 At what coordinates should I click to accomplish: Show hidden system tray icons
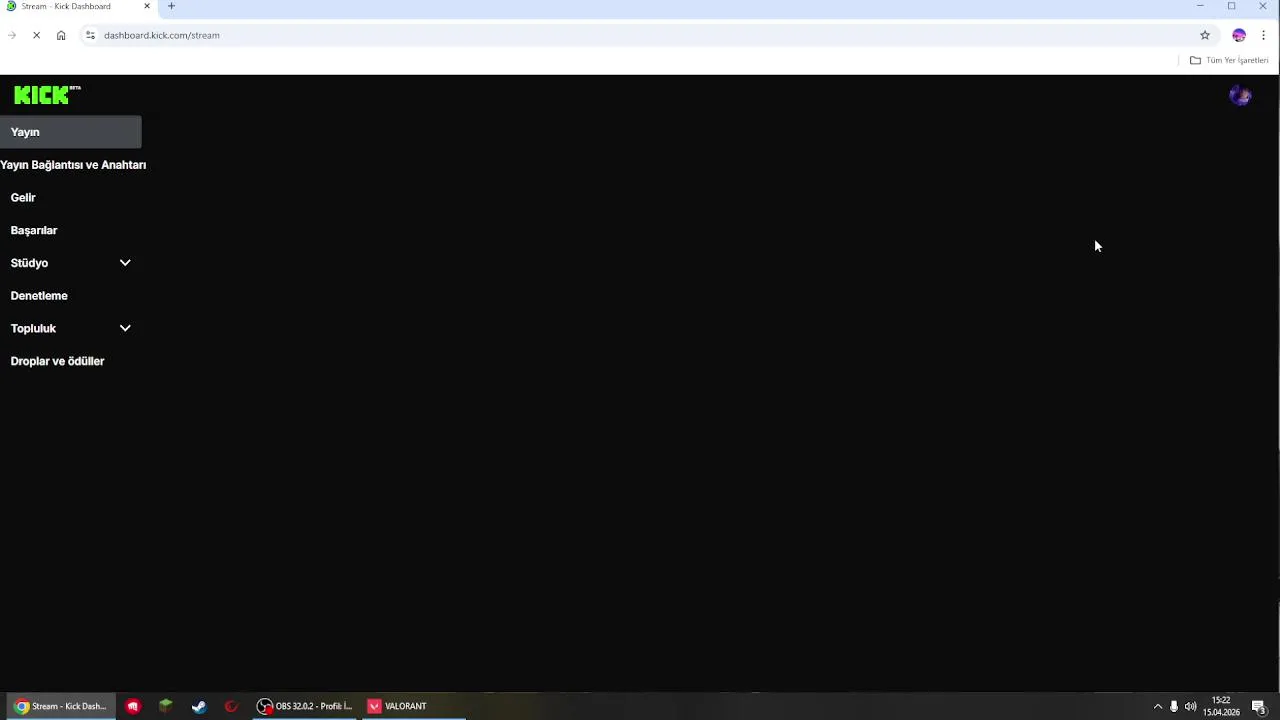pyautogui.click(x=1158, y=706)
